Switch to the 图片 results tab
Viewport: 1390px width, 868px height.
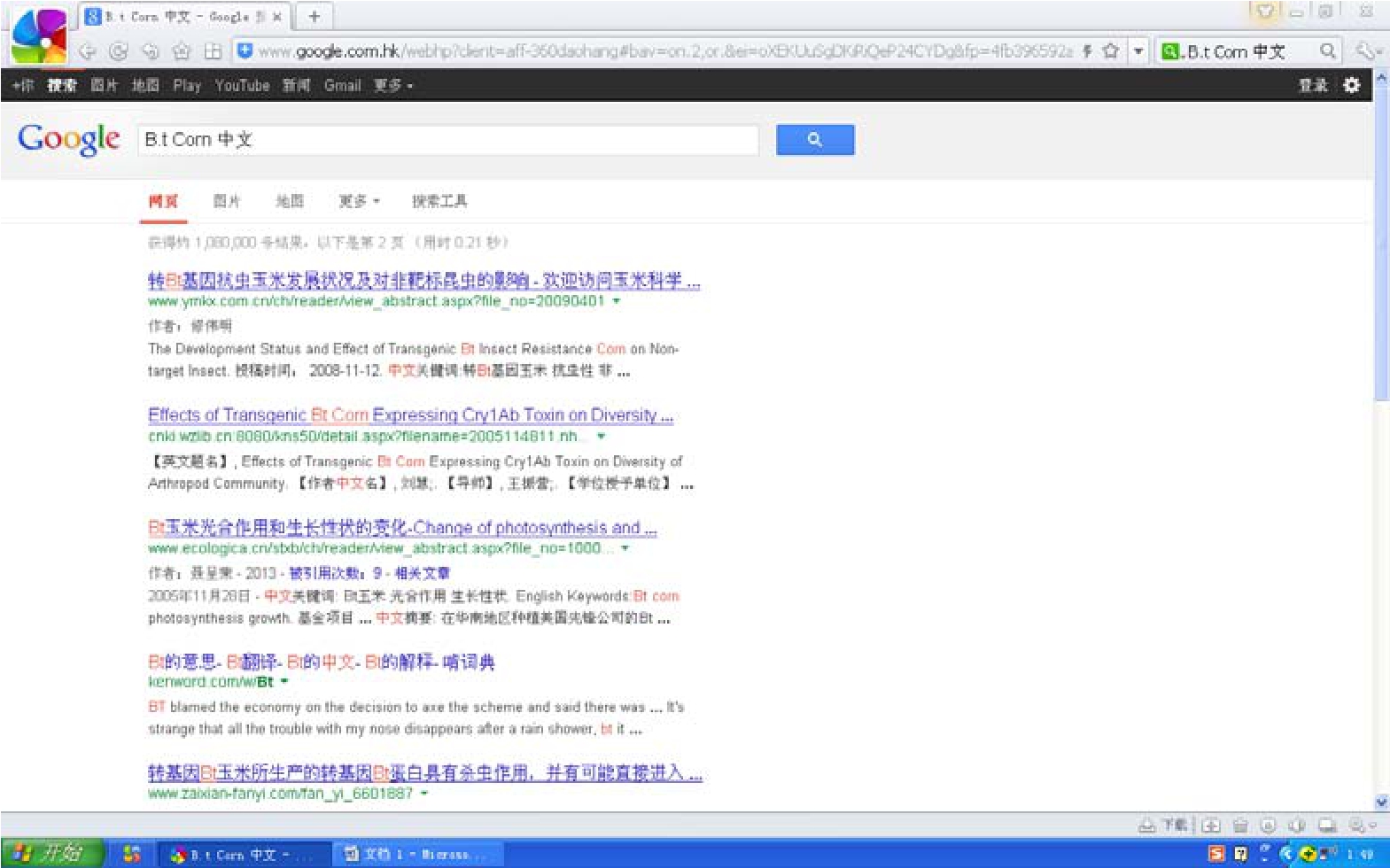[227, 201]
